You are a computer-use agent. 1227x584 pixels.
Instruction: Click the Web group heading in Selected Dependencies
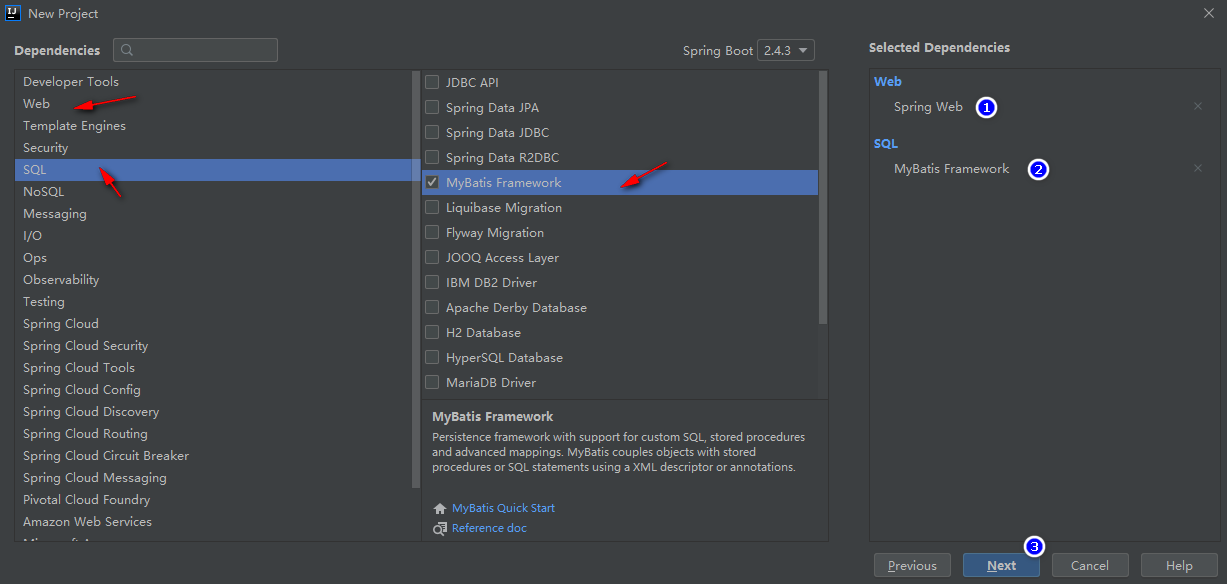click(888, 82)
